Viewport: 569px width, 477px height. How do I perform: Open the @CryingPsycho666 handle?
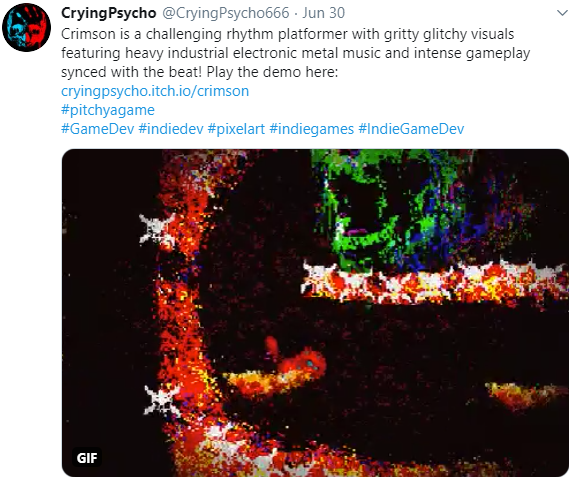[x=225, y=13]
